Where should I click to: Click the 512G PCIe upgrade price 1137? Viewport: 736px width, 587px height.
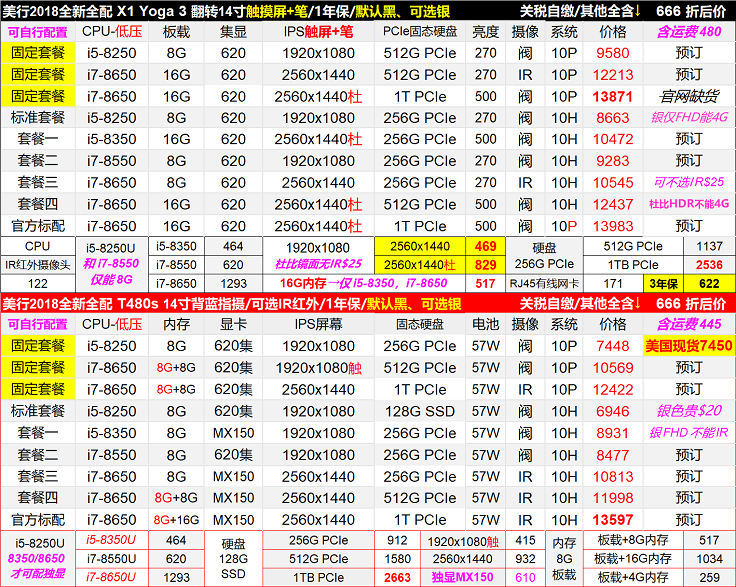pos(709,246)
